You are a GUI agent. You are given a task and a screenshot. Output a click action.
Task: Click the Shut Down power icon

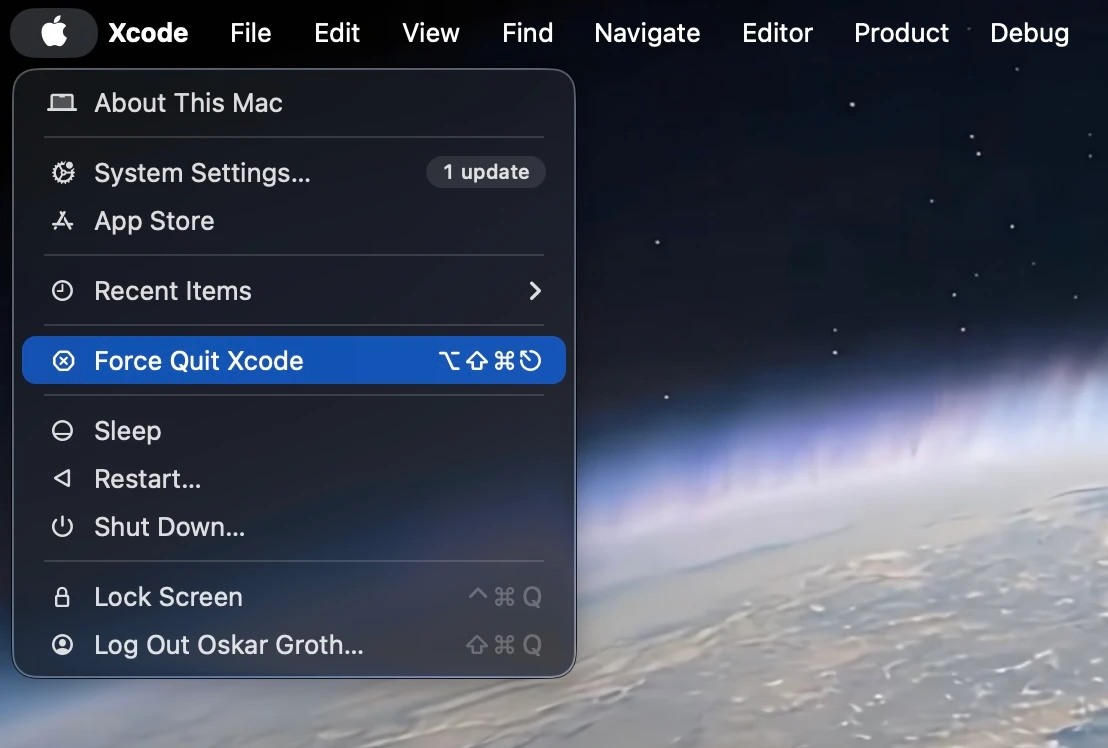click(x=63, y=527)
